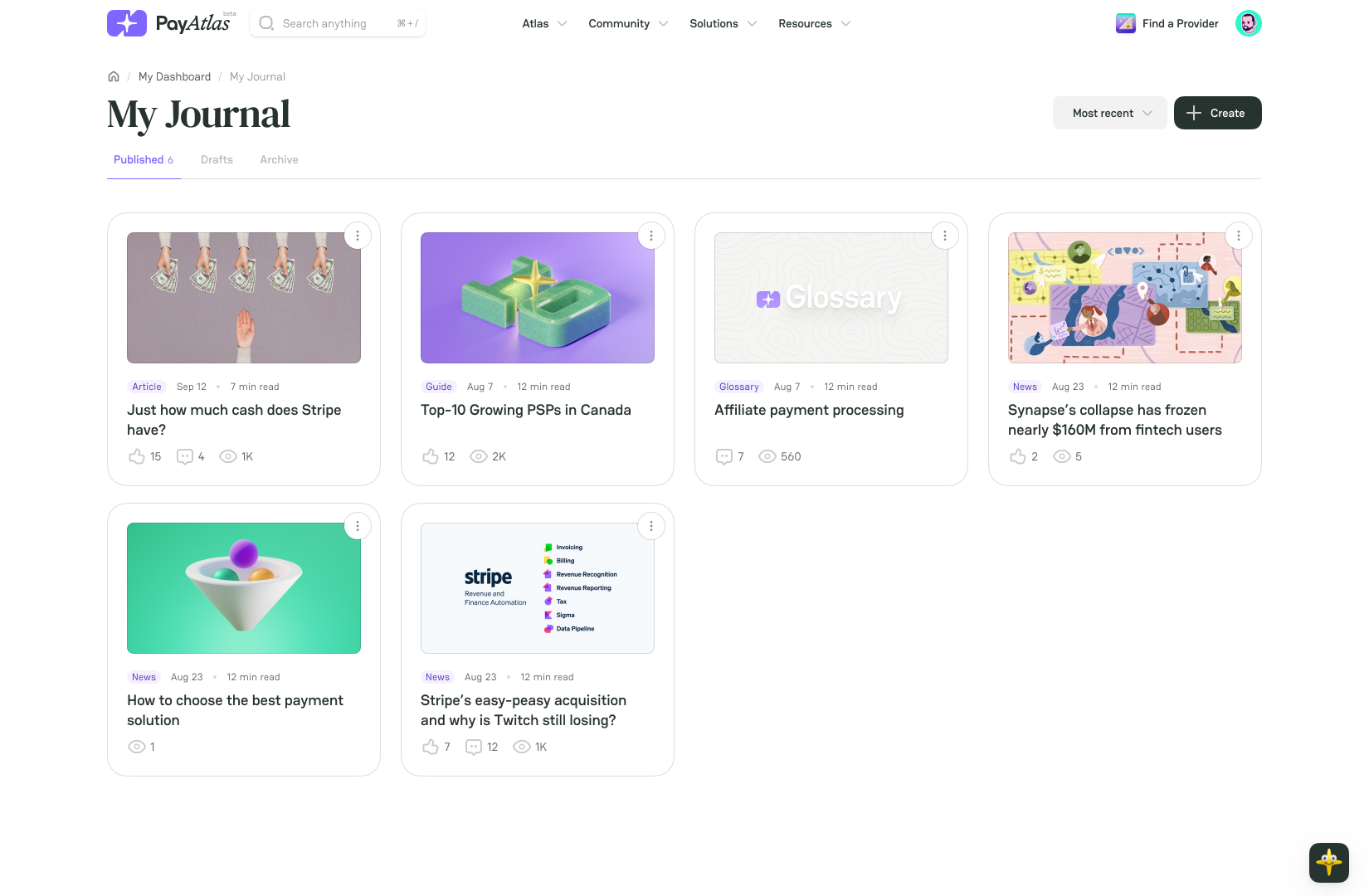Open the Most recent sort dropdown
The height and width of the screenshot is (896, 1369).
click(1109, 113)
